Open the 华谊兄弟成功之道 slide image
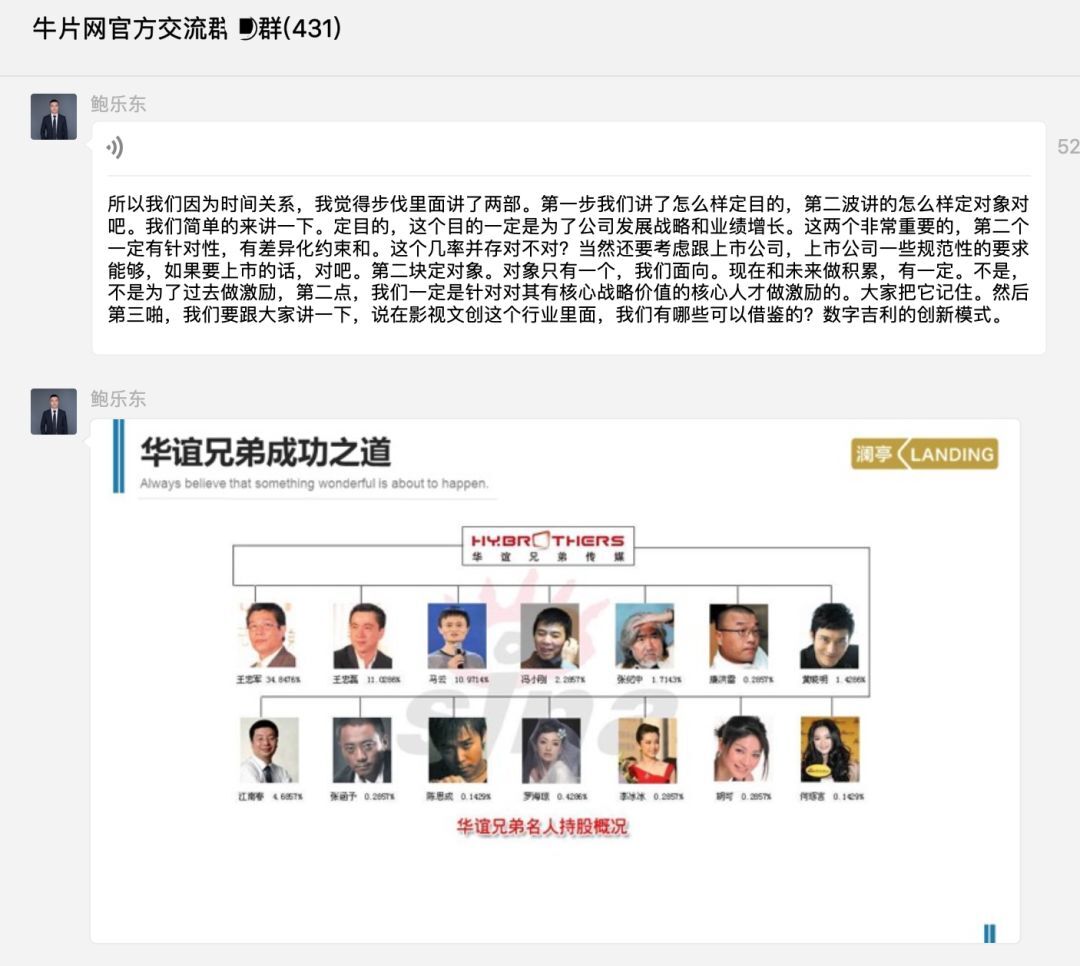This screenshot has width=1080, height=966. 555,680
